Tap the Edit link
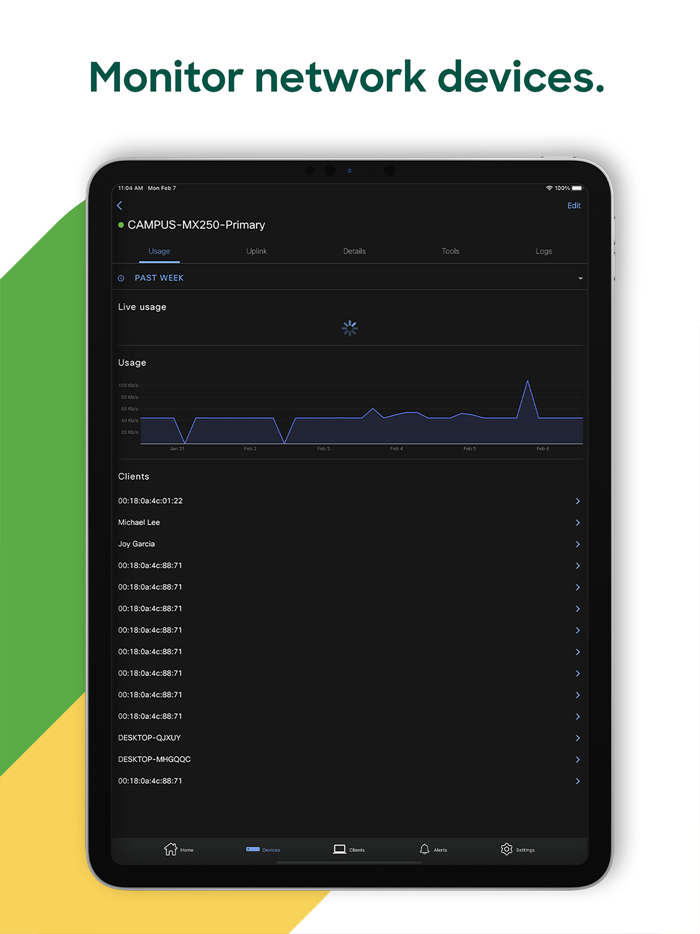Viewport: 700px width, 934px height. coord(574,206)
